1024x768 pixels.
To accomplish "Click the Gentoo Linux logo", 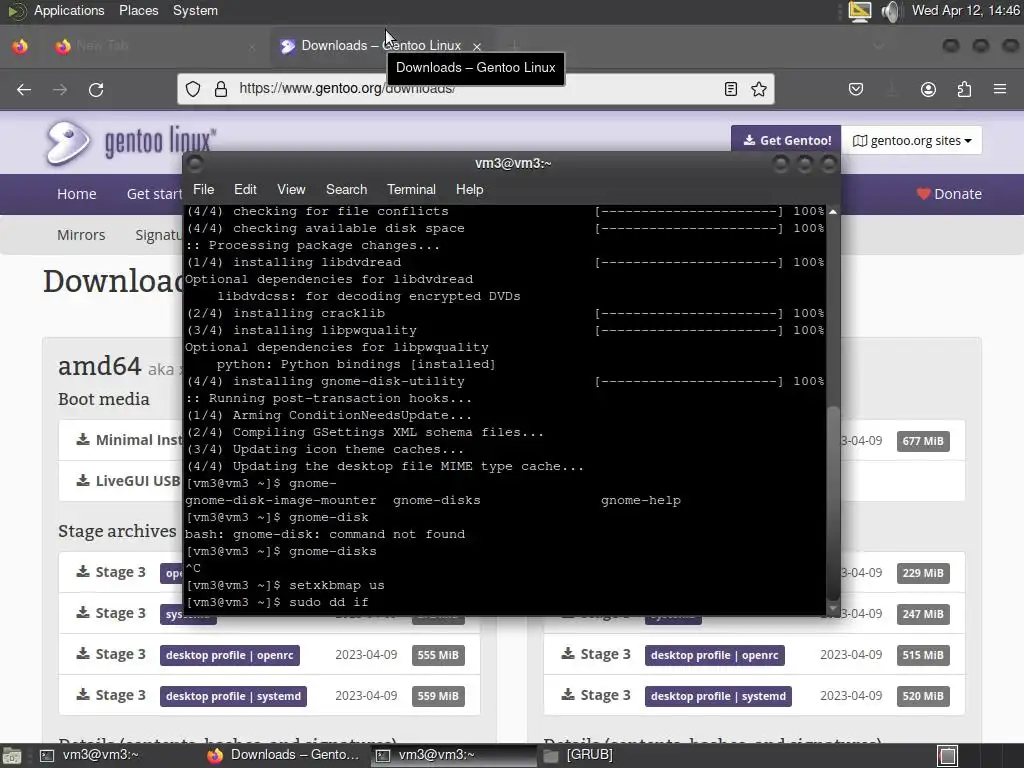I will 131,142.
